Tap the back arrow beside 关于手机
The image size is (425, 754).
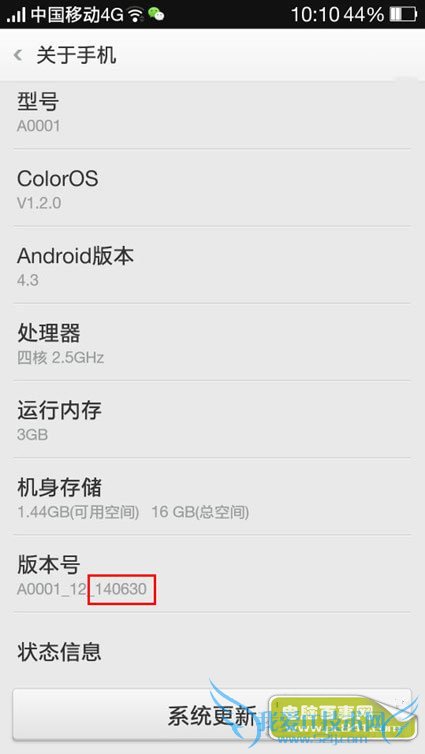click(x=18, y=55)
